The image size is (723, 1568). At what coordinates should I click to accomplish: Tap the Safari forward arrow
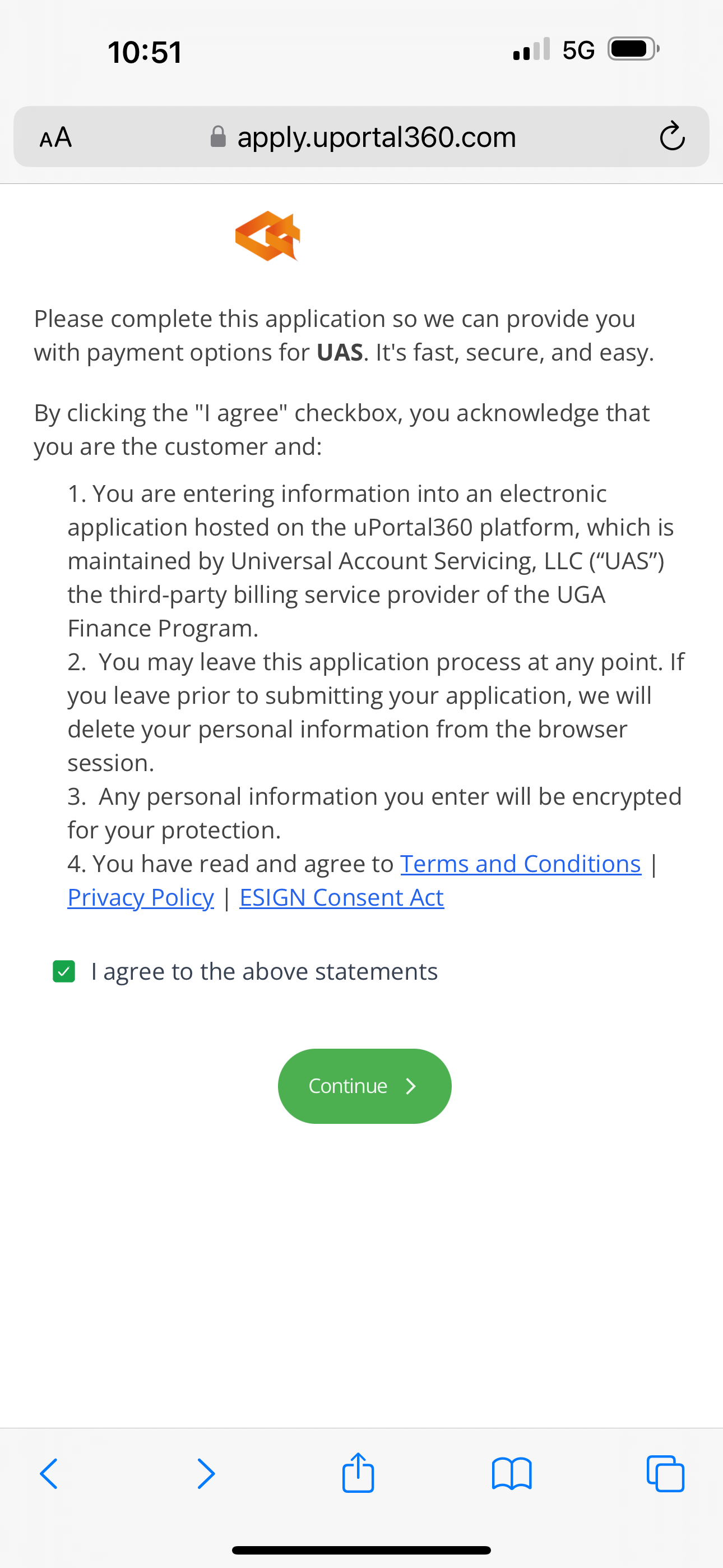206,1474
